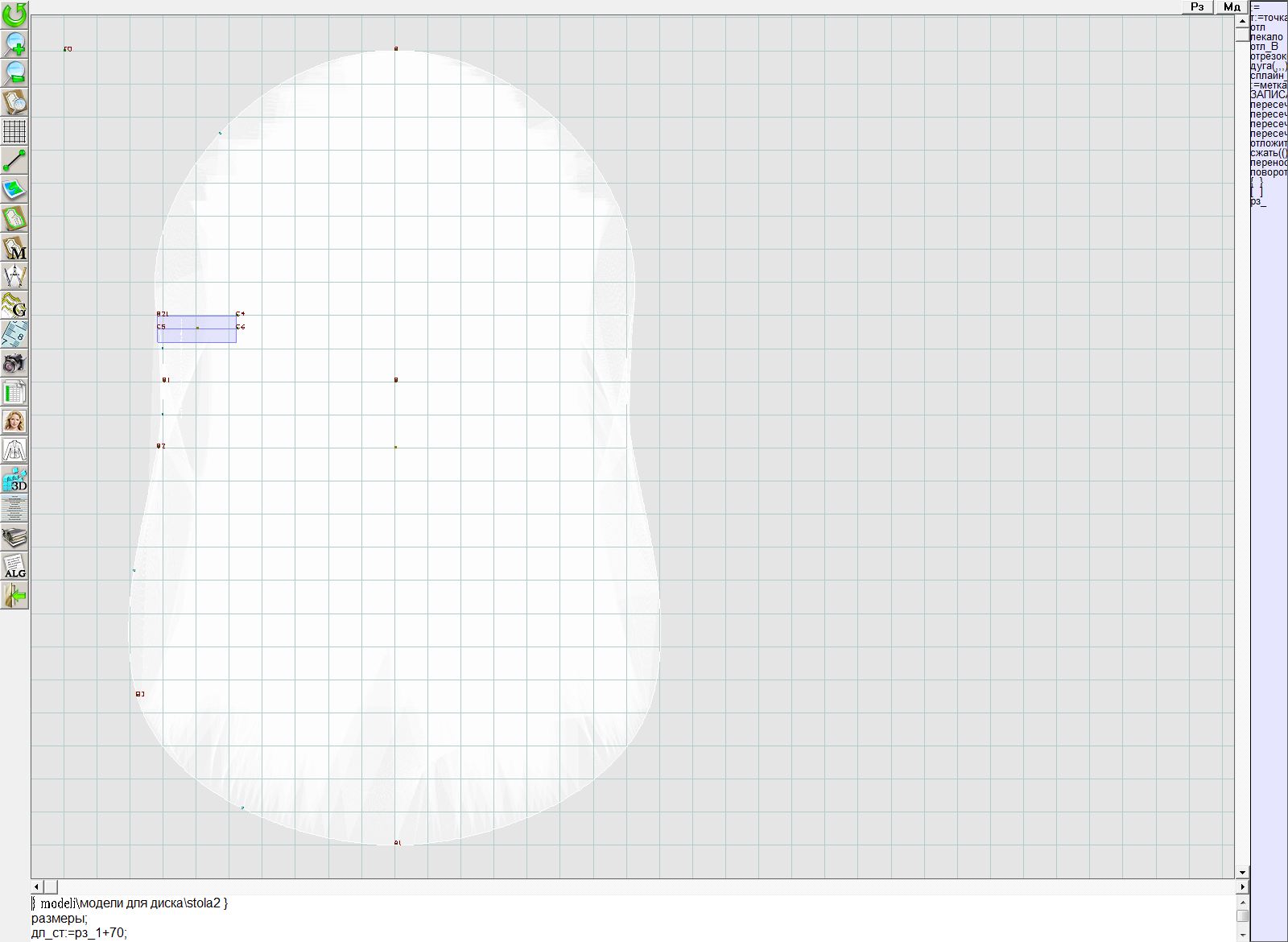Open the 3D view icon
Image resolution: width=1288 pixels, height=942 pixels.
point(14,480)
